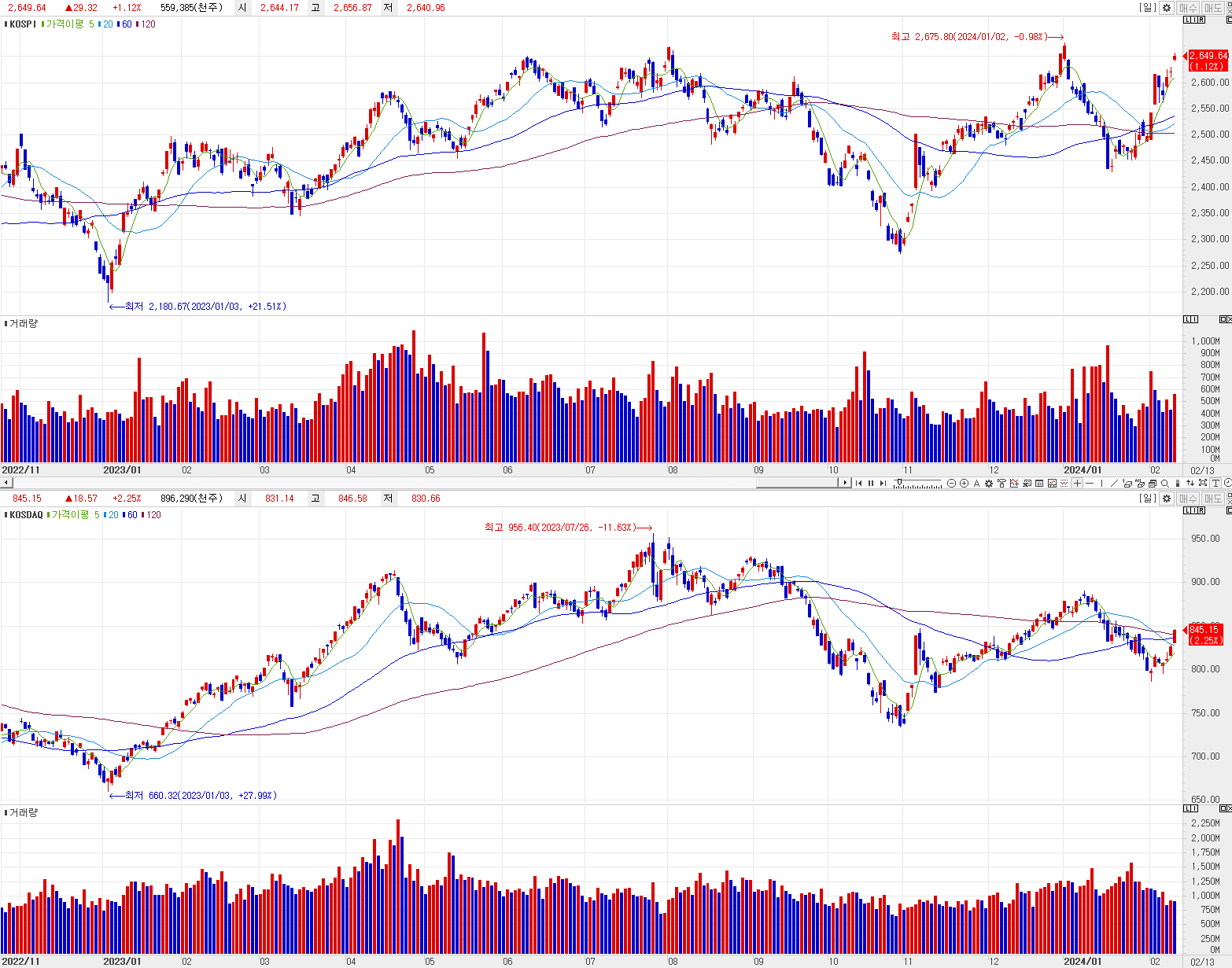Click the erase-all drawings eraser icon
Viewport: 1232px width, 968px height.
(x=1140, y=483)
